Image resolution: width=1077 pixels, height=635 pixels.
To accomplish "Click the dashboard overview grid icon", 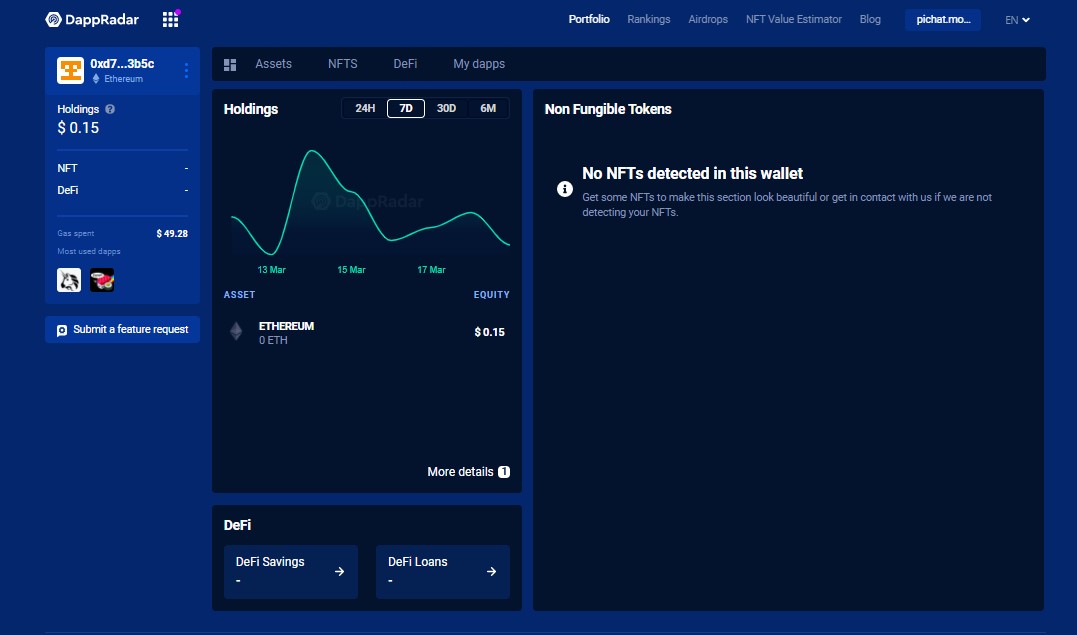I will click(230, 65).
